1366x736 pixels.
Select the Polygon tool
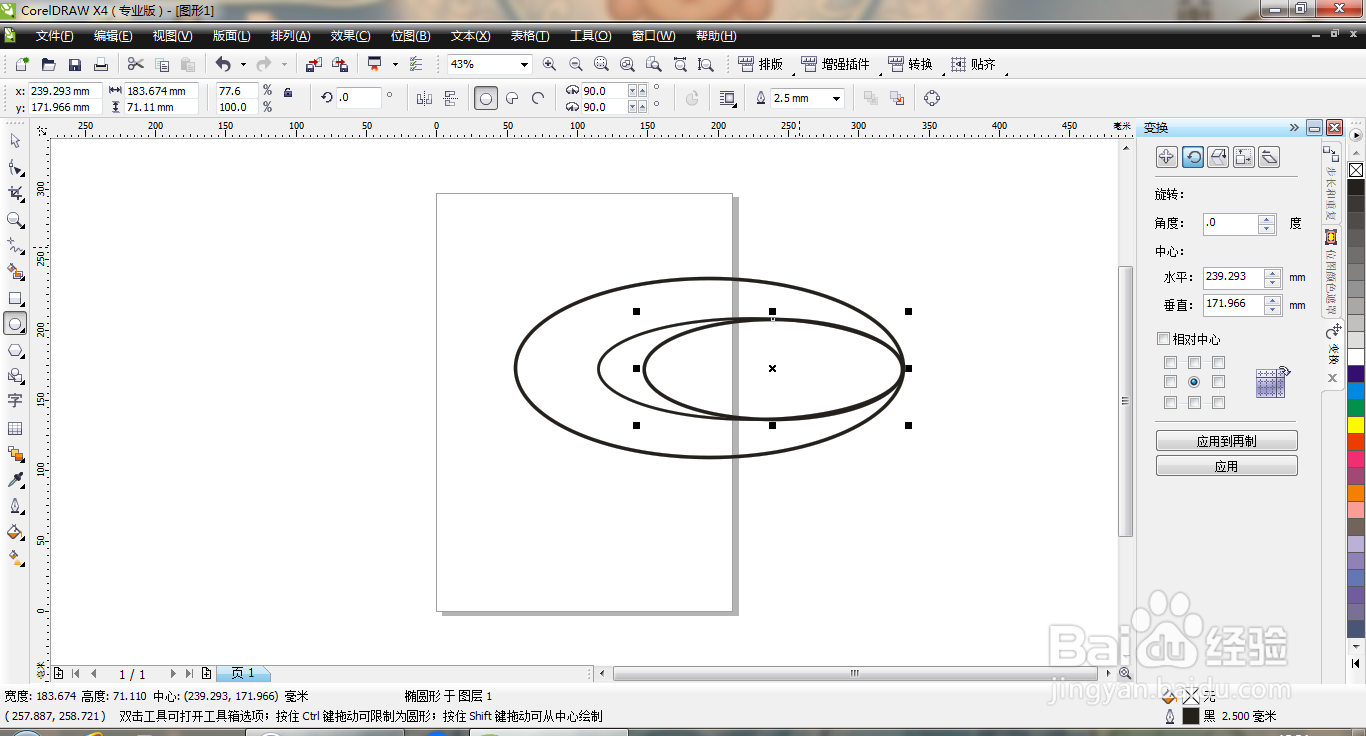coord(15,350)
